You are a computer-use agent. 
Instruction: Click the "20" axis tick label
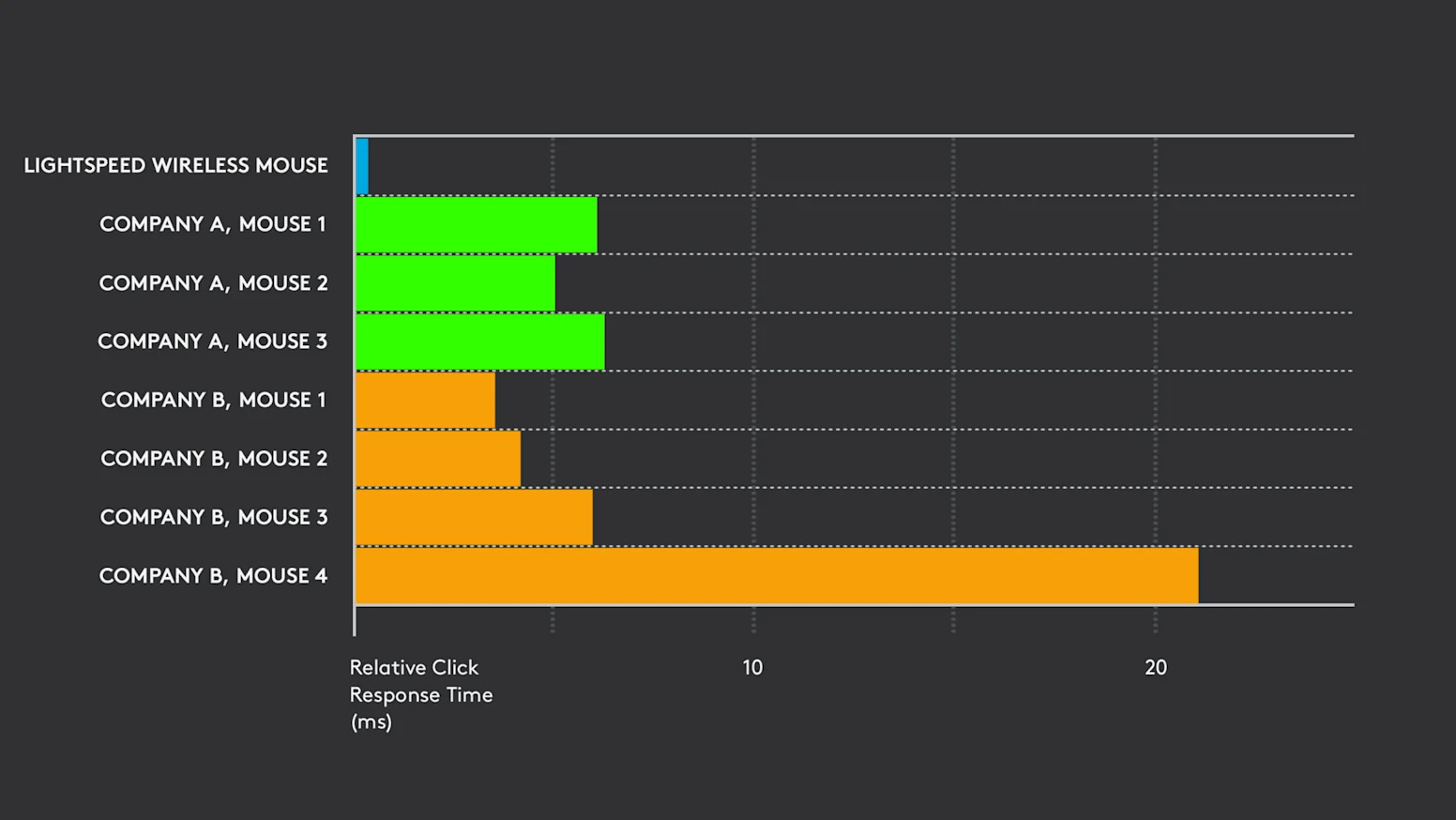pos(1156,668)
